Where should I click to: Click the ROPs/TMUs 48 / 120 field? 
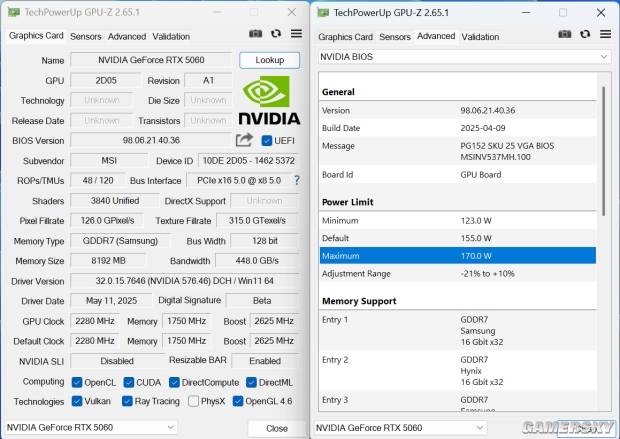pos(98,181)
